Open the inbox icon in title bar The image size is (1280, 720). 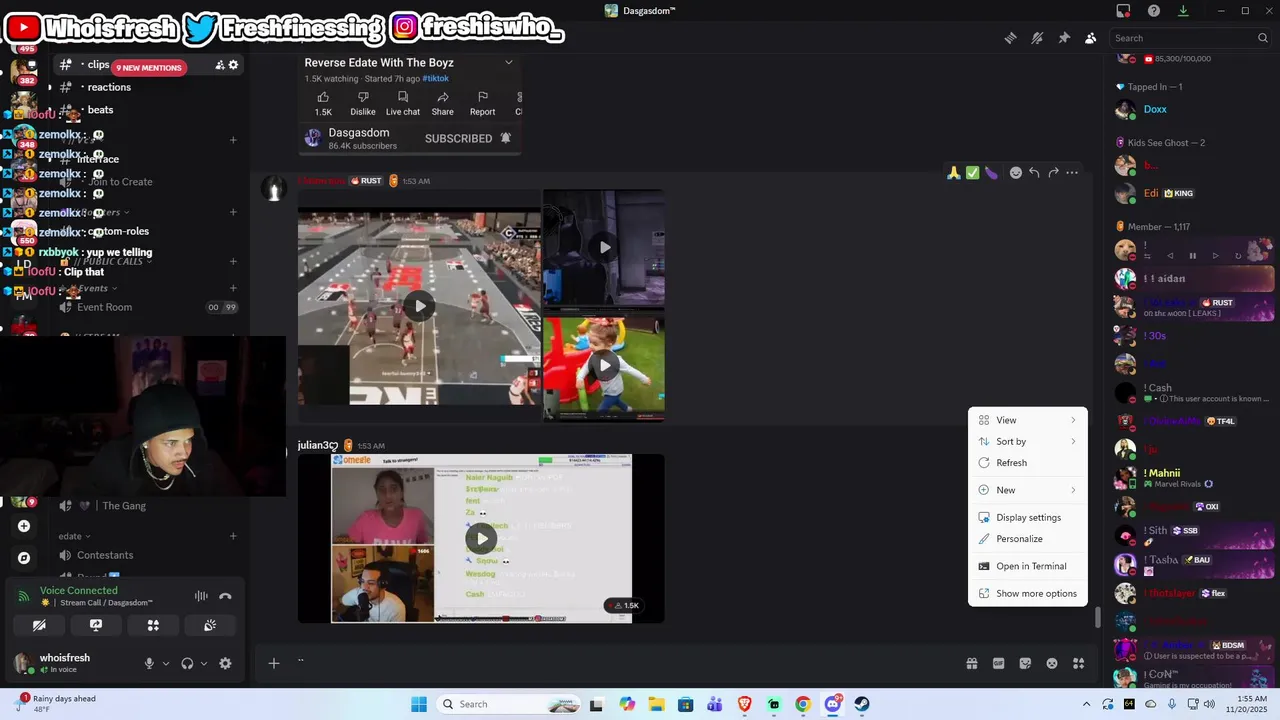click(1124, 11)
